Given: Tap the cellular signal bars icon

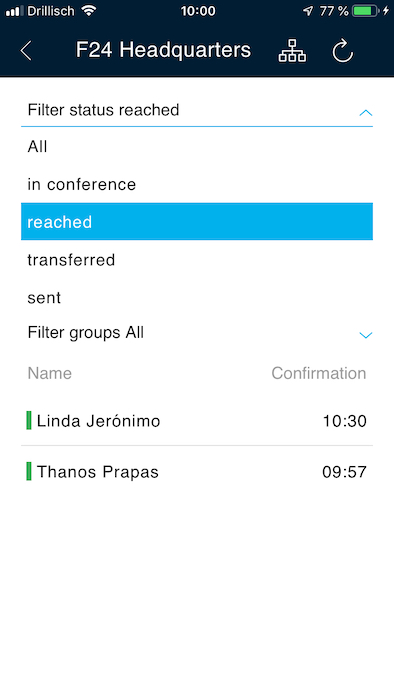Looking at the screenshot, I should tap(15, 11).
